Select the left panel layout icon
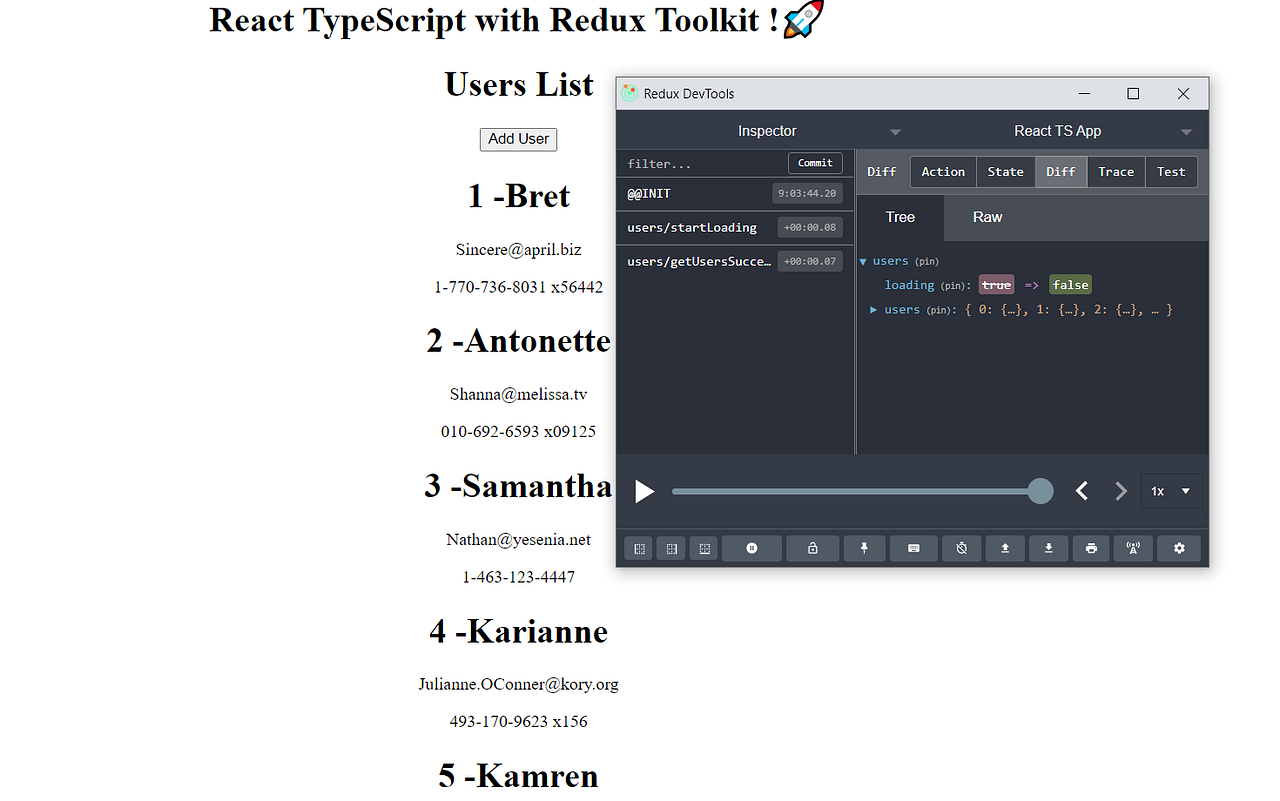The image size is (1280, 801). [638, 548]
